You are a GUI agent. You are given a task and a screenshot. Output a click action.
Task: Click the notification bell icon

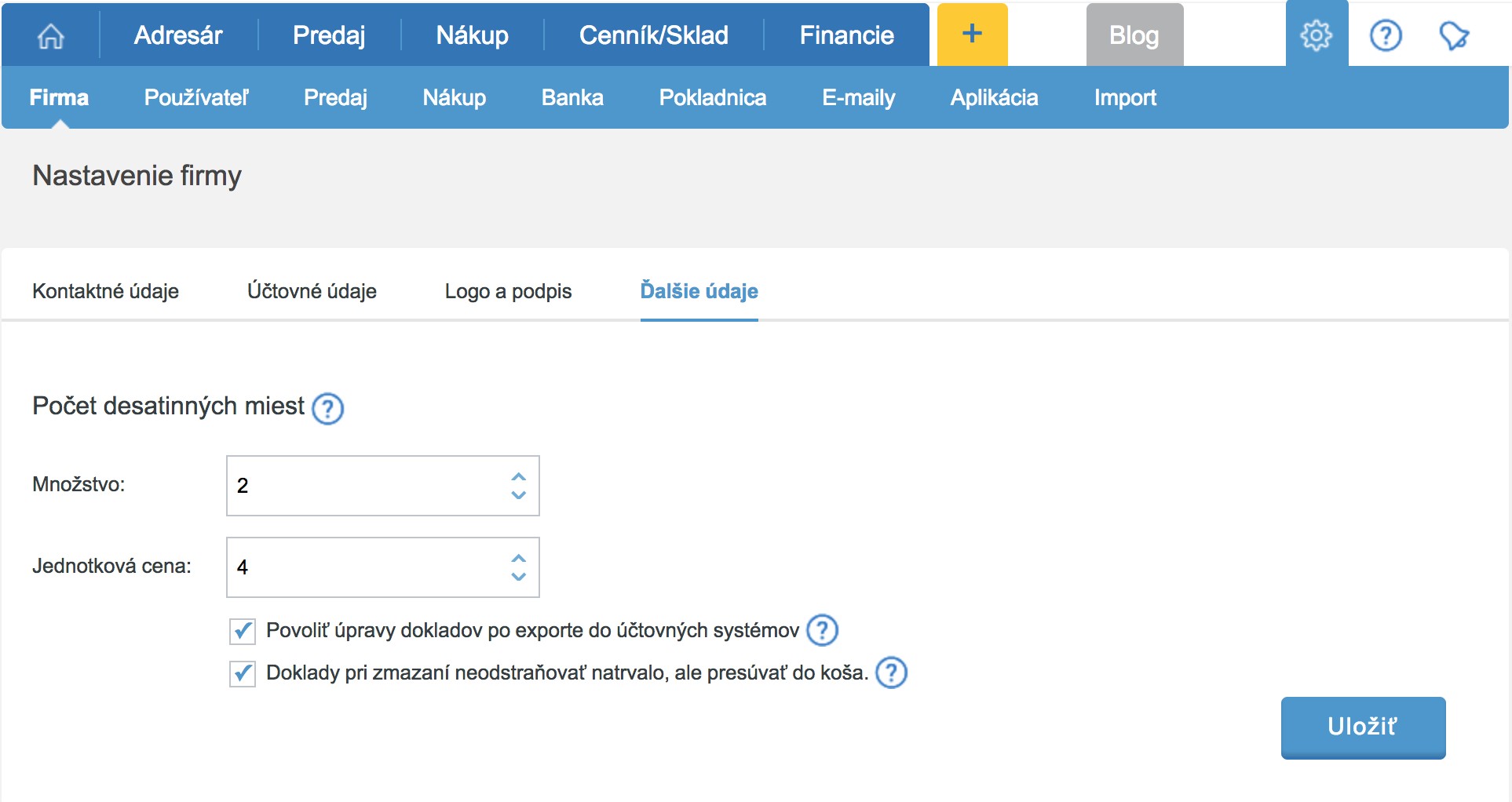[x=1453, y=35]
